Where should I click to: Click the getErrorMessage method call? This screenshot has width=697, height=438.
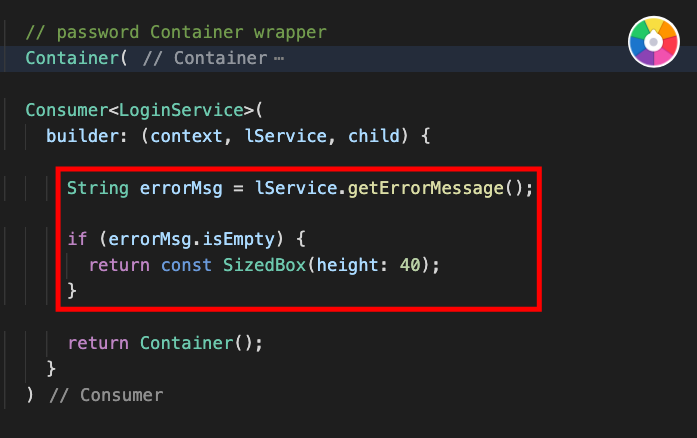click(425, 188)
